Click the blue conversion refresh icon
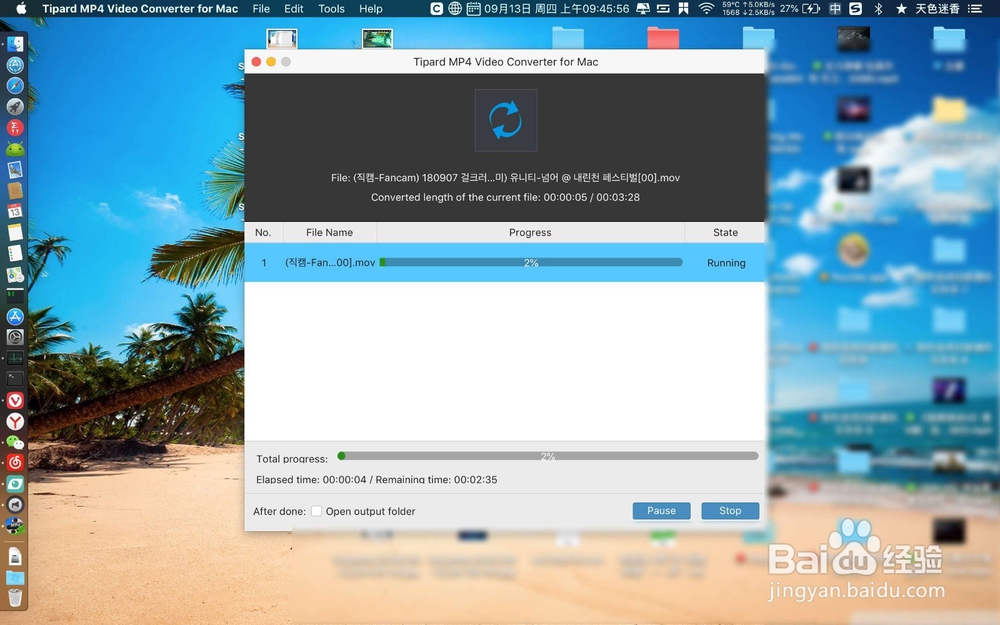The width and height of the screenshot is (1000, 625). [x=506, y=119]
